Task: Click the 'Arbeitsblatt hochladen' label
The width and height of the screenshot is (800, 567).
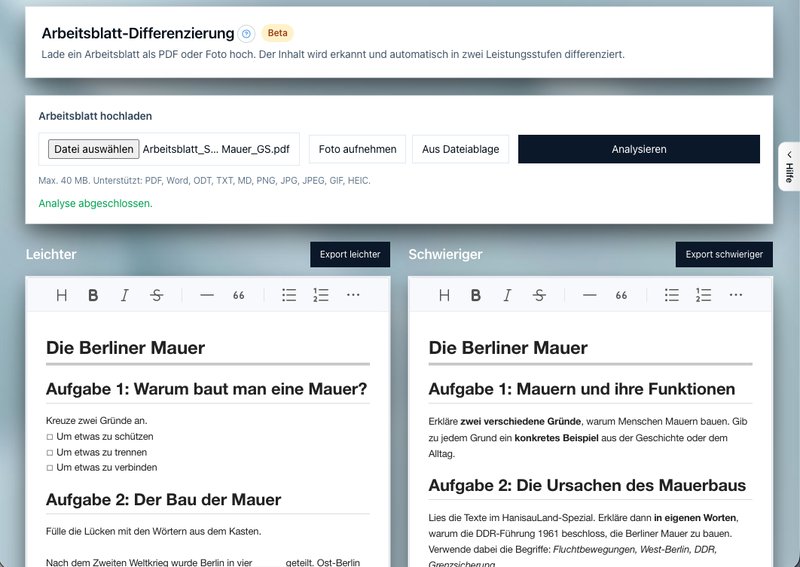Action: click(x=95, y=116)
